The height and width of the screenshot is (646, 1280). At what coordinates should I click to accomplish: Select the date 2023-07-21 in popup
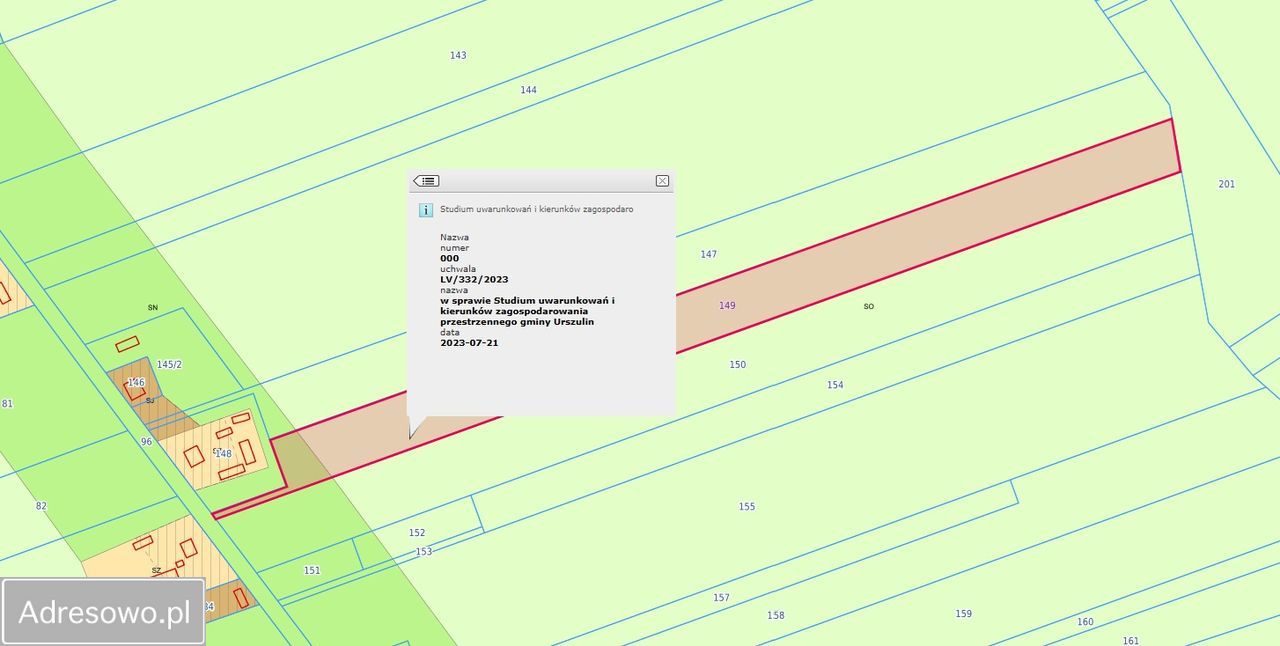[469, 343]
